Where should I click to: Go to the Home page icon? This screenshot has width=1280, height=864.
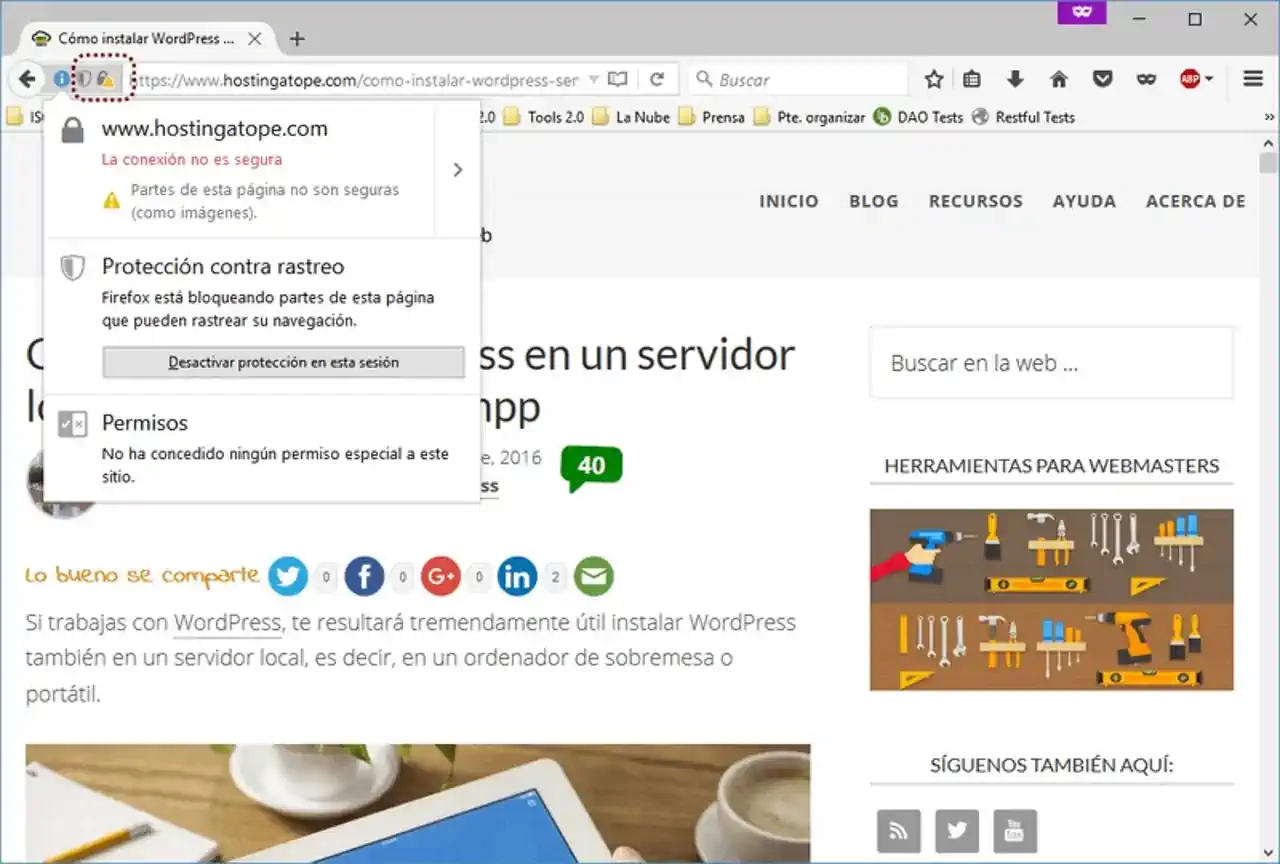coord(1059,79)
